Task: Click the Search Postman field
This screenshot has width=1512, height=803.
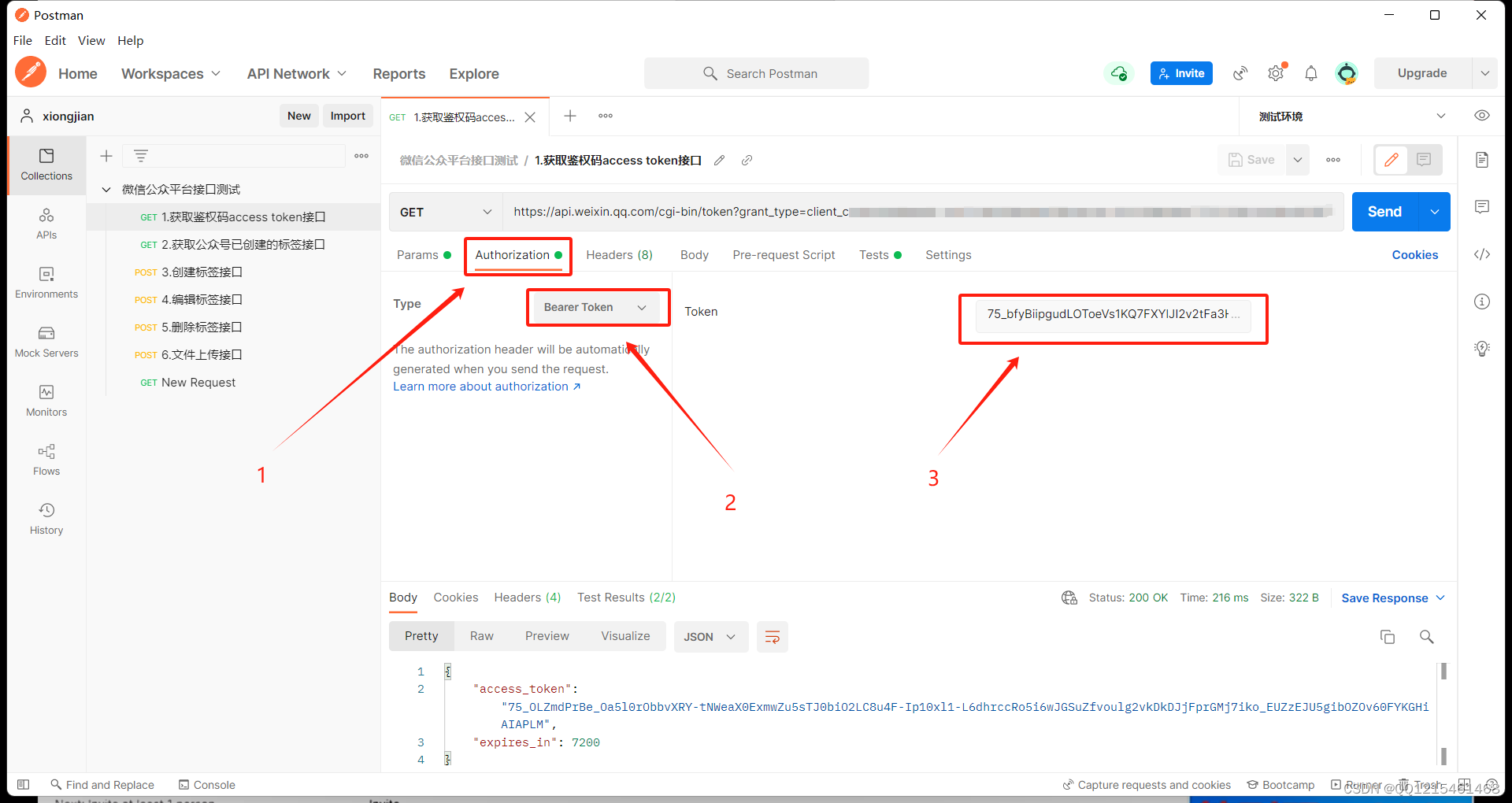Action: 756,73
